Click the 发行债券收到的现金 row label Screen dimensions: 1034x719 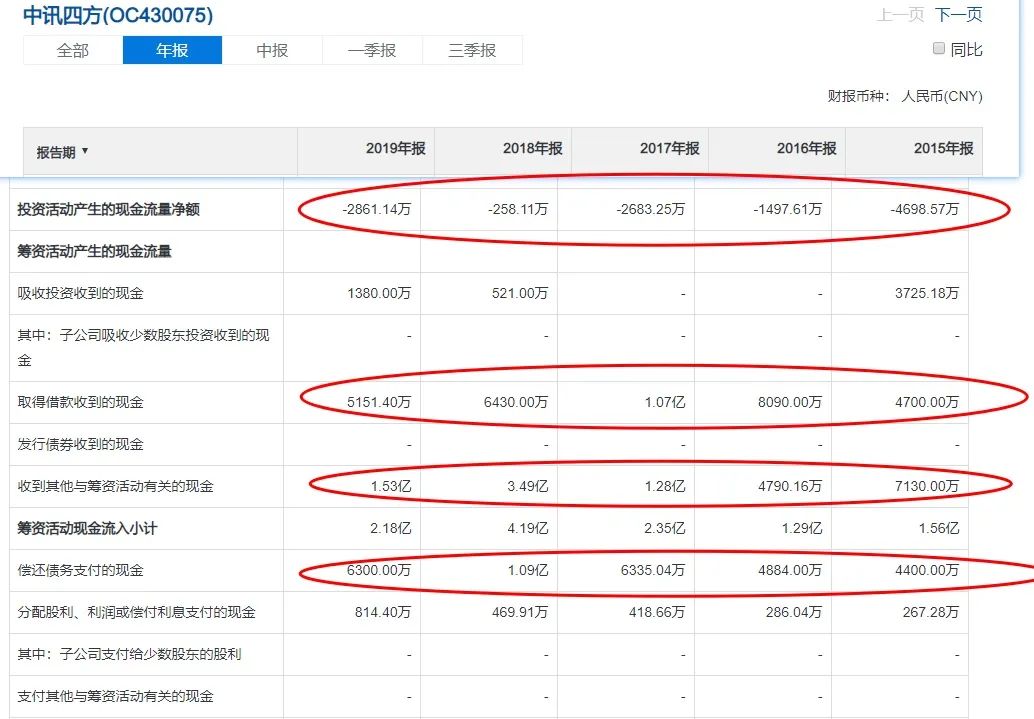pyautogui.click(x=80, y=445)
